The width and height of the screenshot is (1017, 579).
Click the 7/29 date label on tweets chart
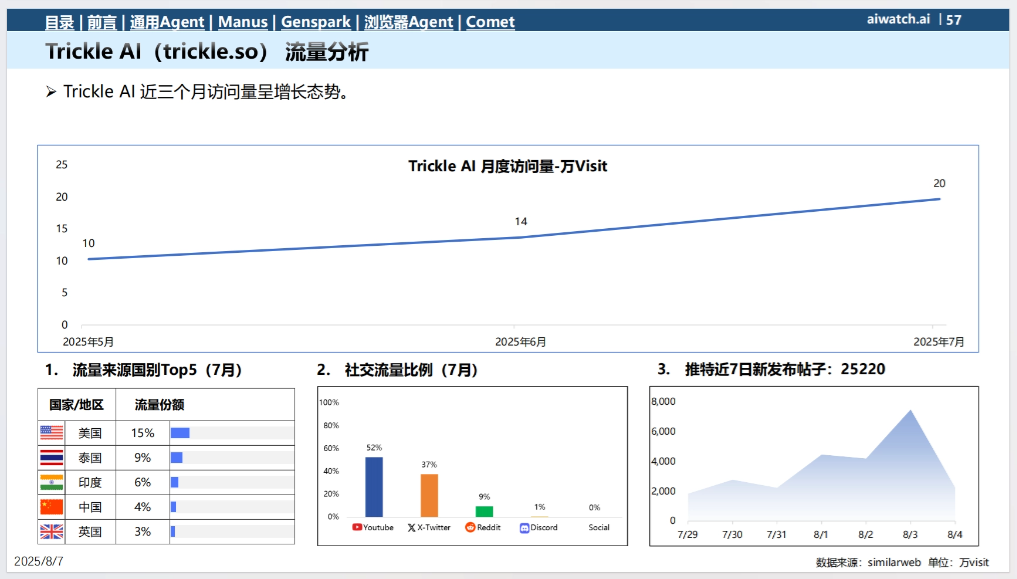point(688,534)
